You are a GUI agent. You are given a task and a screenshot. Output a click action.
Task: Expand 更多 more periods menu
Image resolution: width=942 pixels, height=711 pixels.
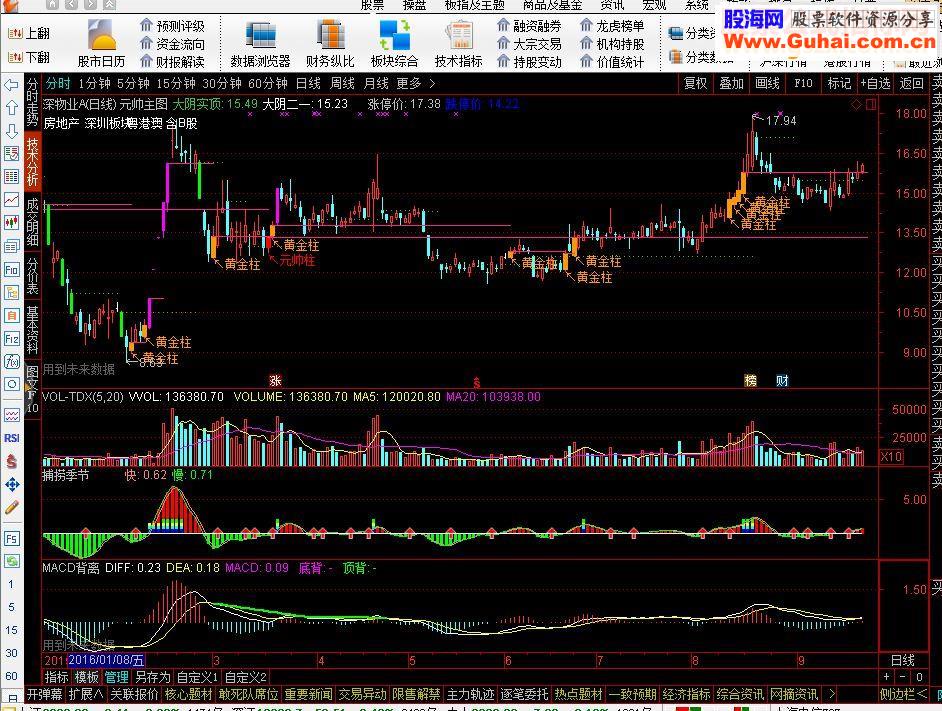416,84
